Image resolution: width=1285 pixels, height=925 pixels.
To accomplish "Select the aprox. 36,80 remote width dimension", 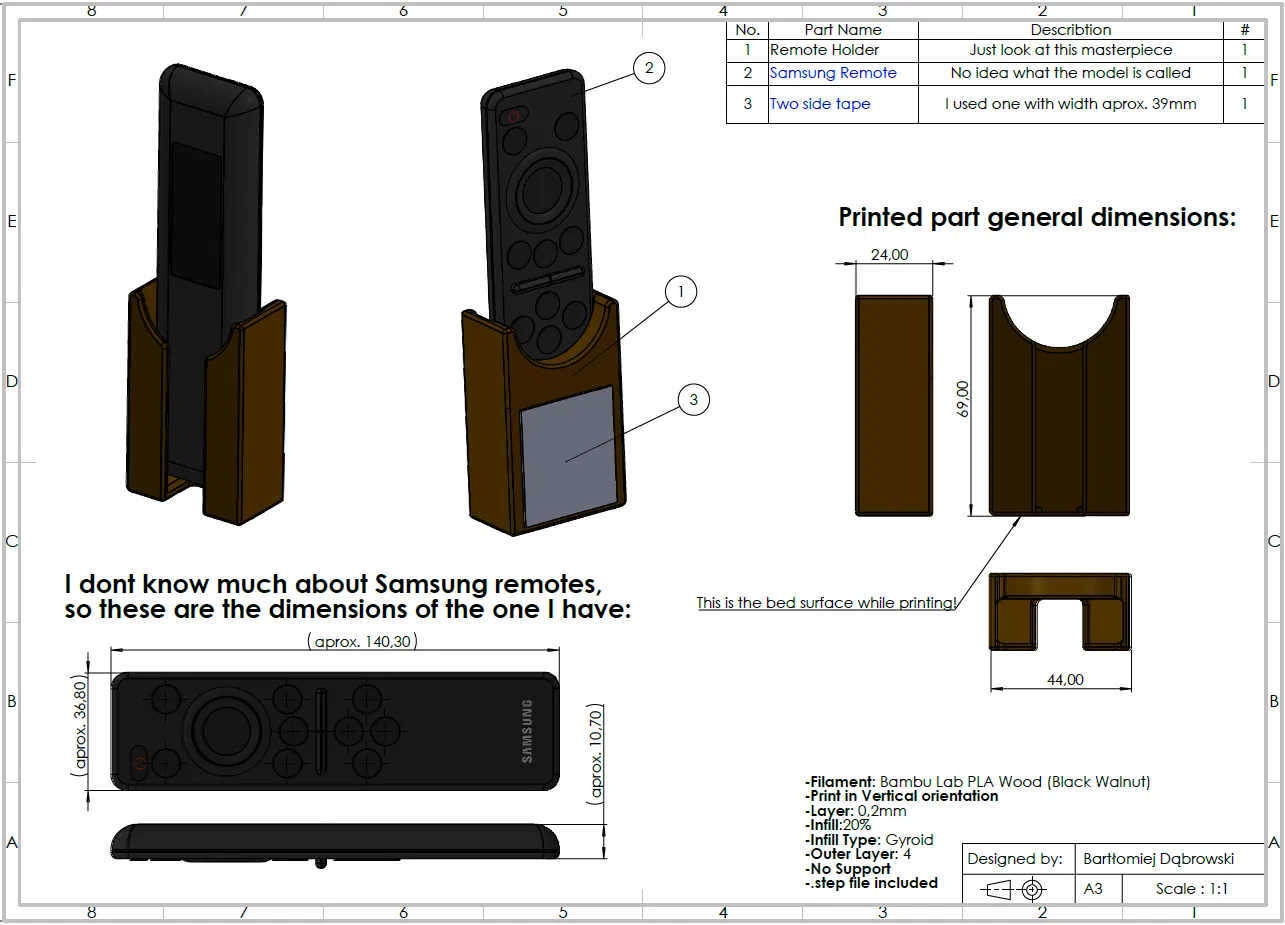I will [x=80, y=726].
